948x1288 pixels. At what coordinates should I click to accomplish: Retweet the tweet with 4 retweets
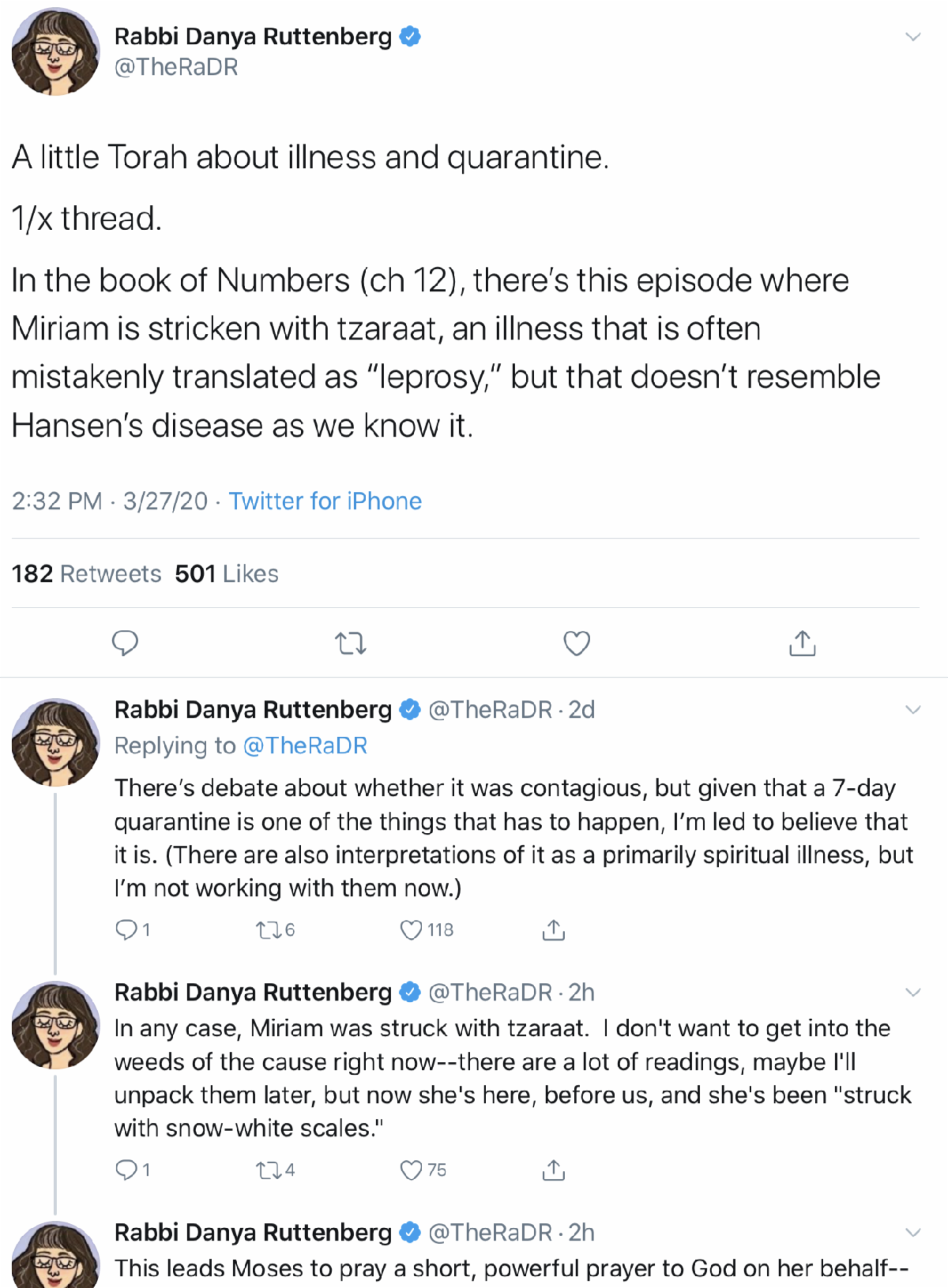[266, 1170]
